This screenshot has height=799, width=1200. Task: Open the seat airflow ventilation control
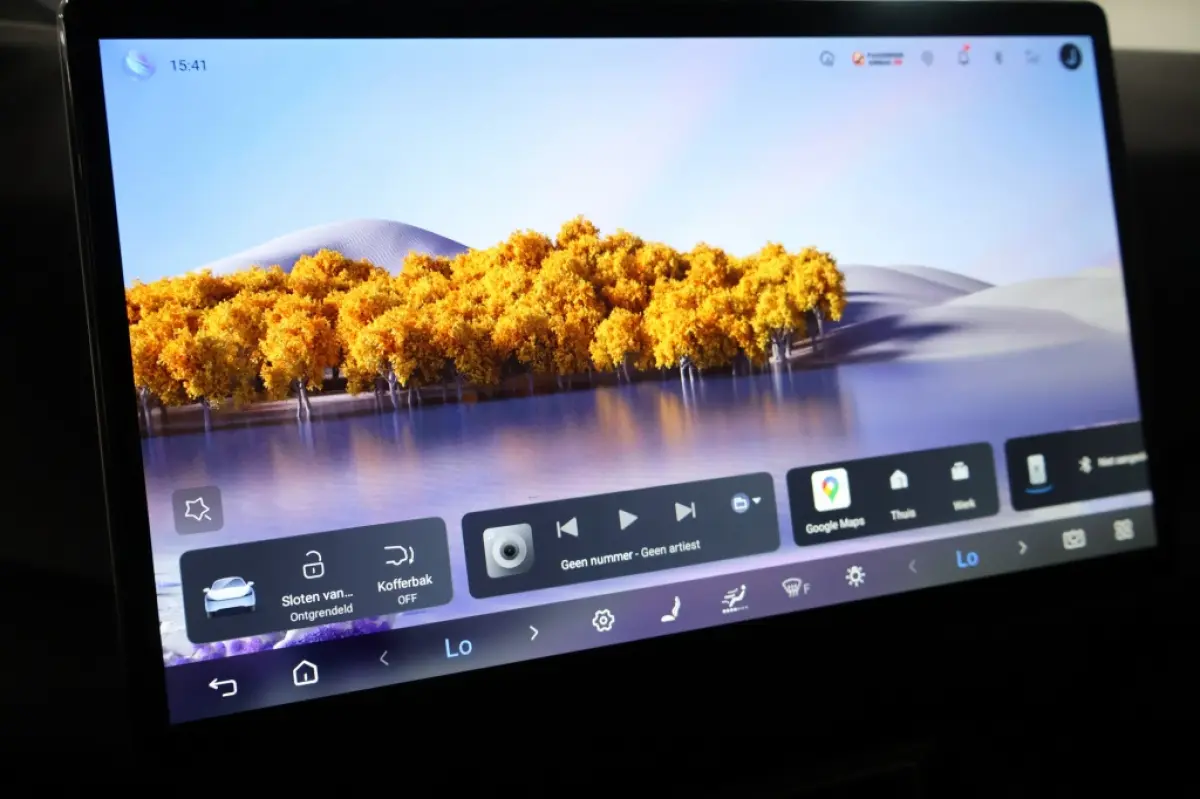pos(734,599)
